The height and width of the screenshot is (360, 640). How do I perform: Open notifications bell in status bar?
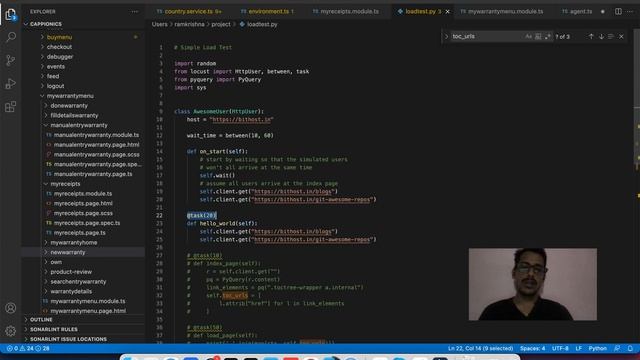pos(630,348)
